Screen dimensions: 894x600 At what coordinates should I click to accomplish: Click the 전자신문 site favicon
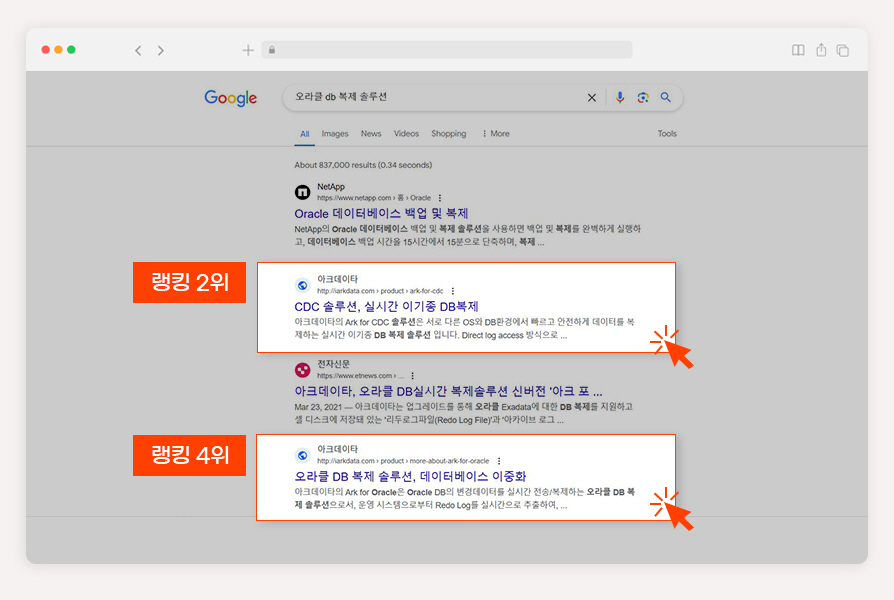(x=302, y=370)
